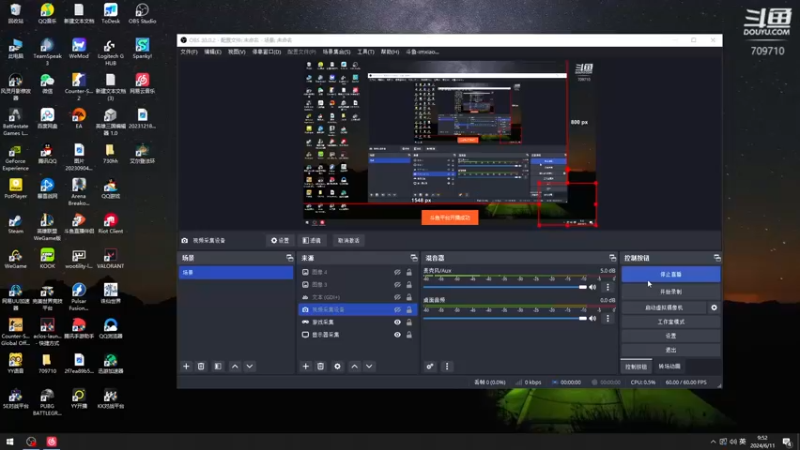
Task: Pop out the 混音器 dock panel
Action: (x=612, y=258)
